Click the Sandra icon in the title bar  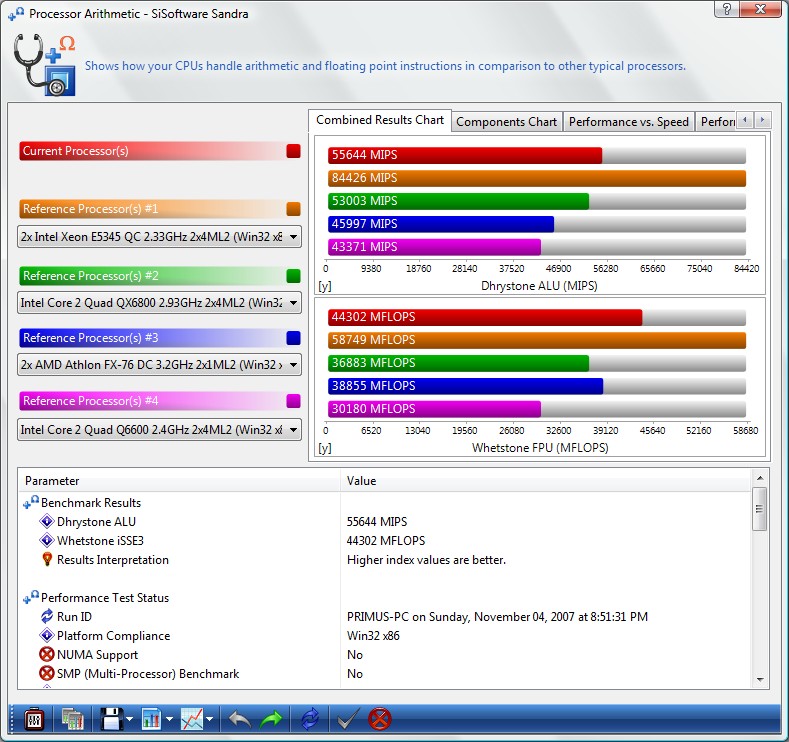tap(16, 14)
